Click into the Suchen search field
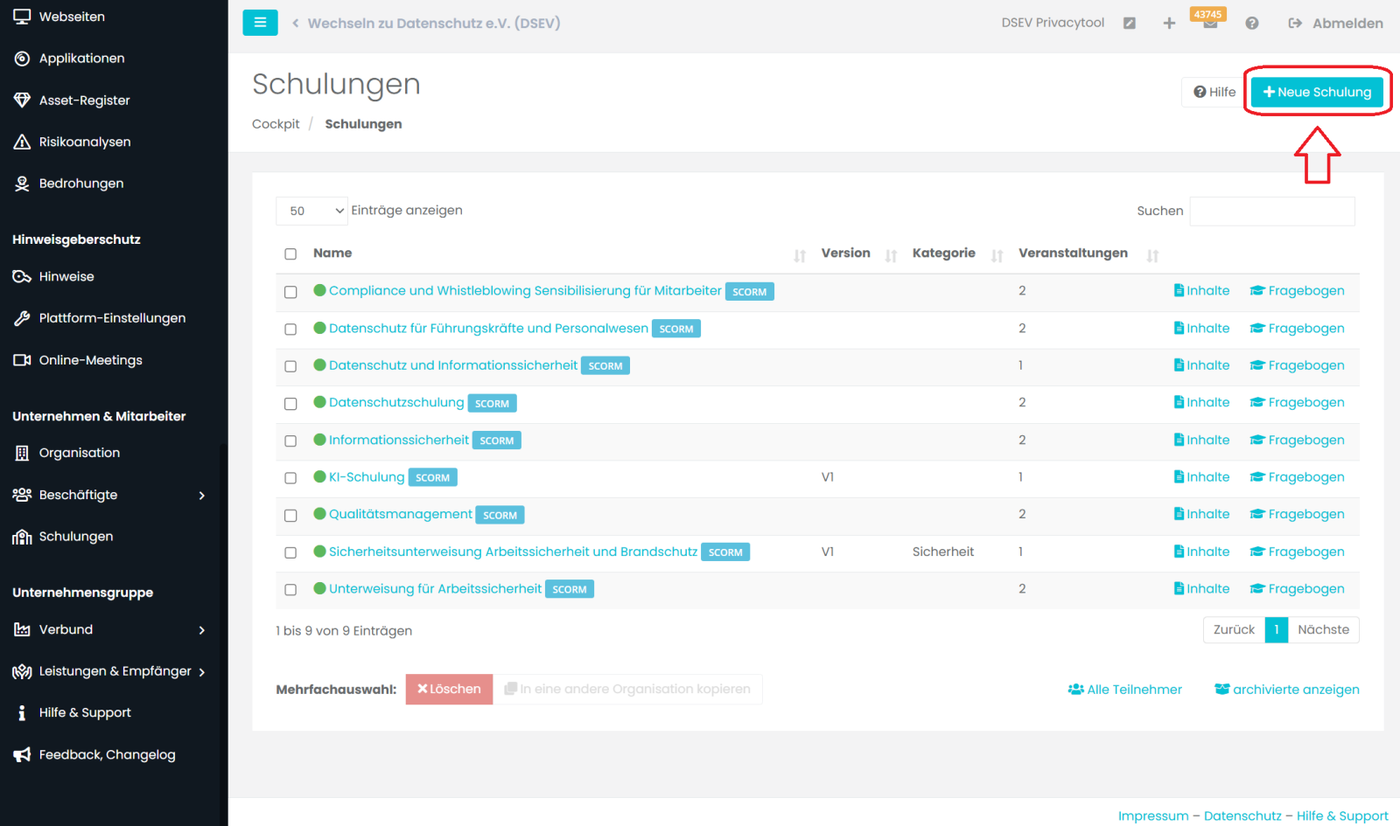Viewport: 1400px width, 826px height. [x=1272, y=211]
